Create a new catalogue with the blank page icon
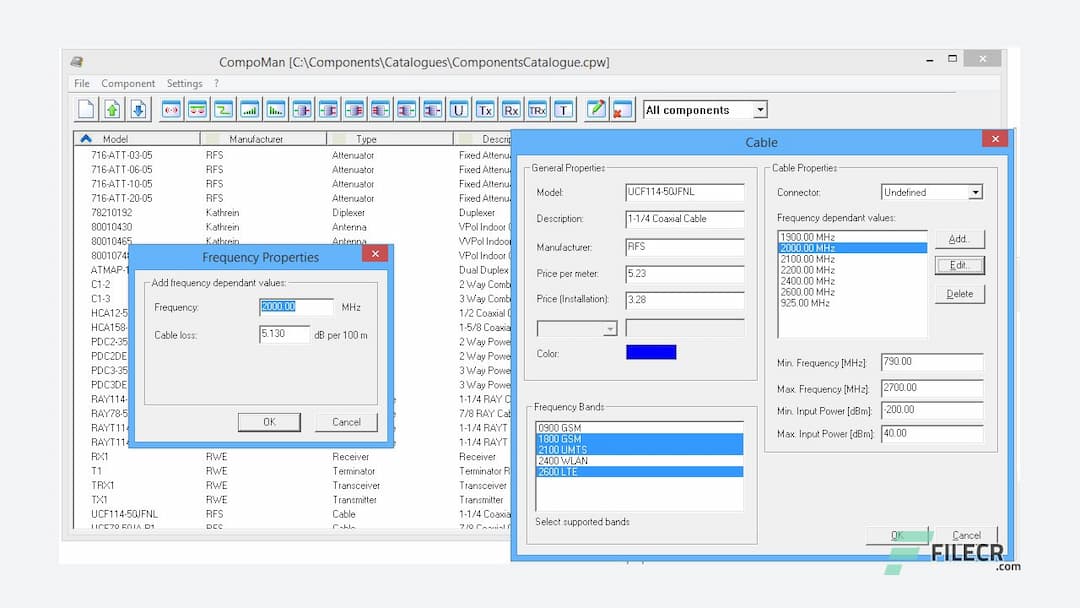This screenshot has width=1080, height=608. (x=86, y=109)
